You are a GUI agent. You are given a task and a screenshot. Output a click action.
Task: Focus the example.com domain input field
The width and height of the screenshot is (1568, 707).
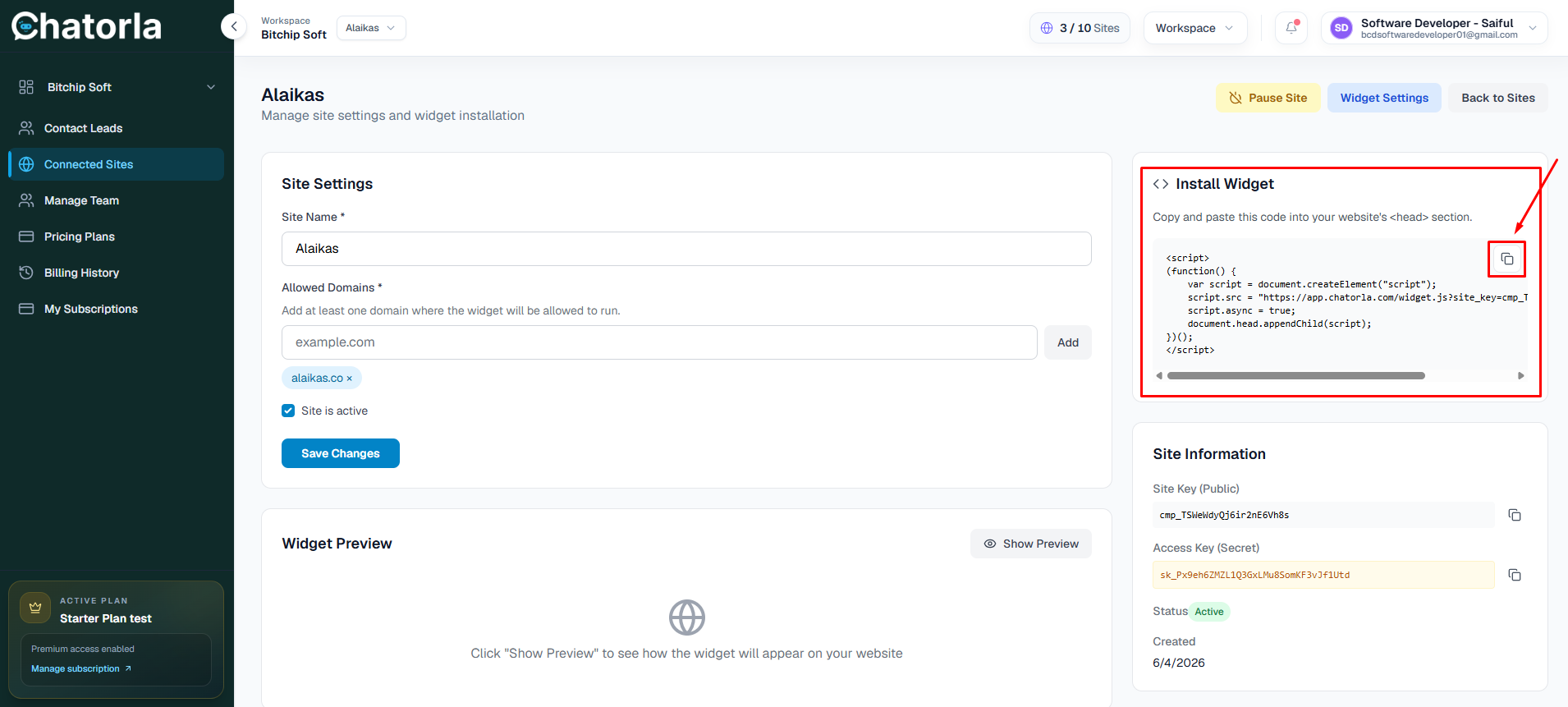click(659, 342)
